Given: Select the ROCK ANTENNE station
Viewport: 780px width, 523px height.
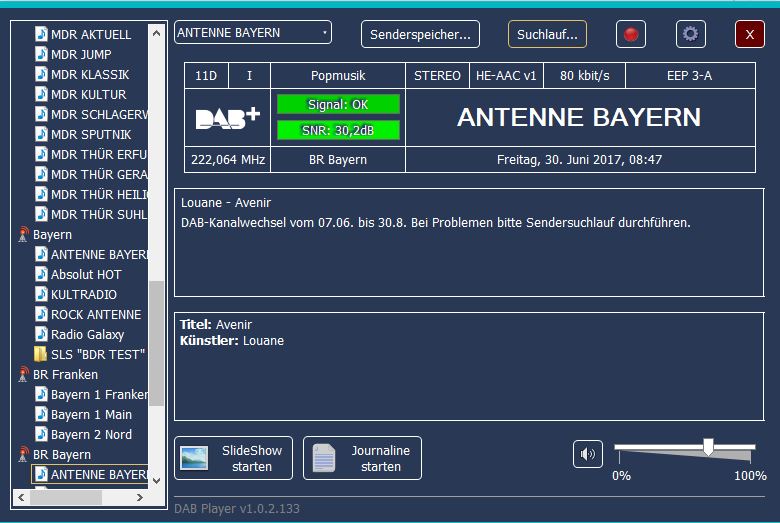Looking at the screenshot, I should (95, 314).
